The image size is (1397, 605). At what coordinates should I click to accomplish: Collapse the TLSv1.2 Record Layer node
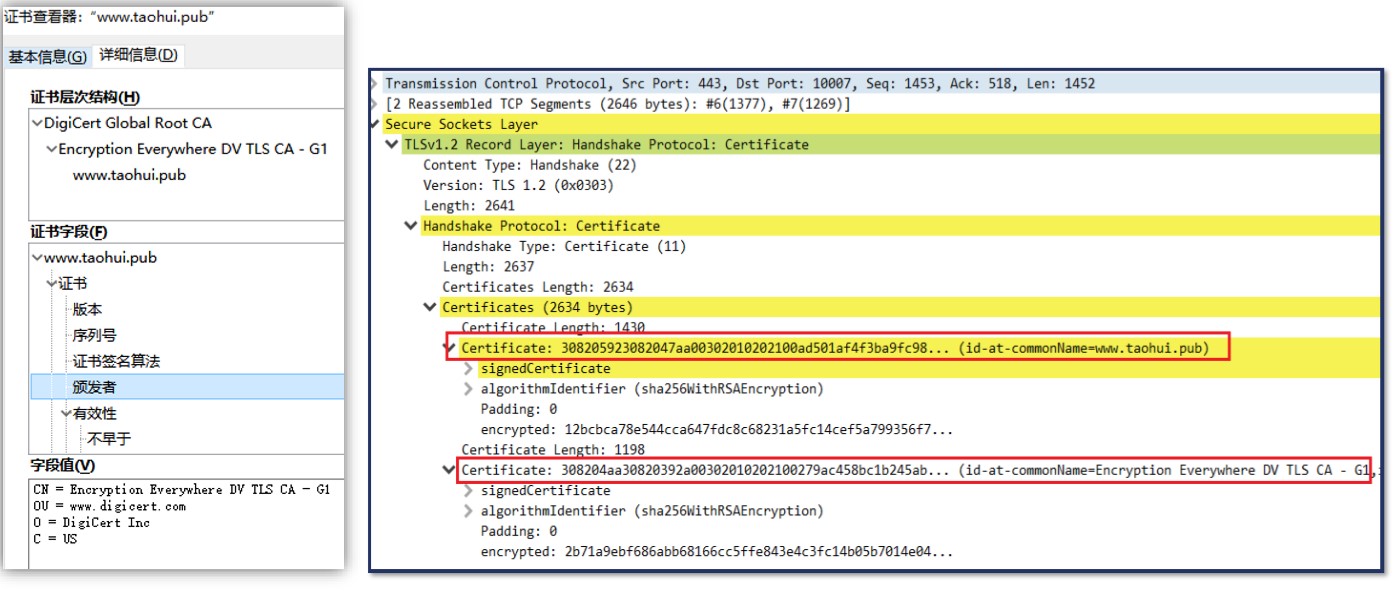point(393,145)
